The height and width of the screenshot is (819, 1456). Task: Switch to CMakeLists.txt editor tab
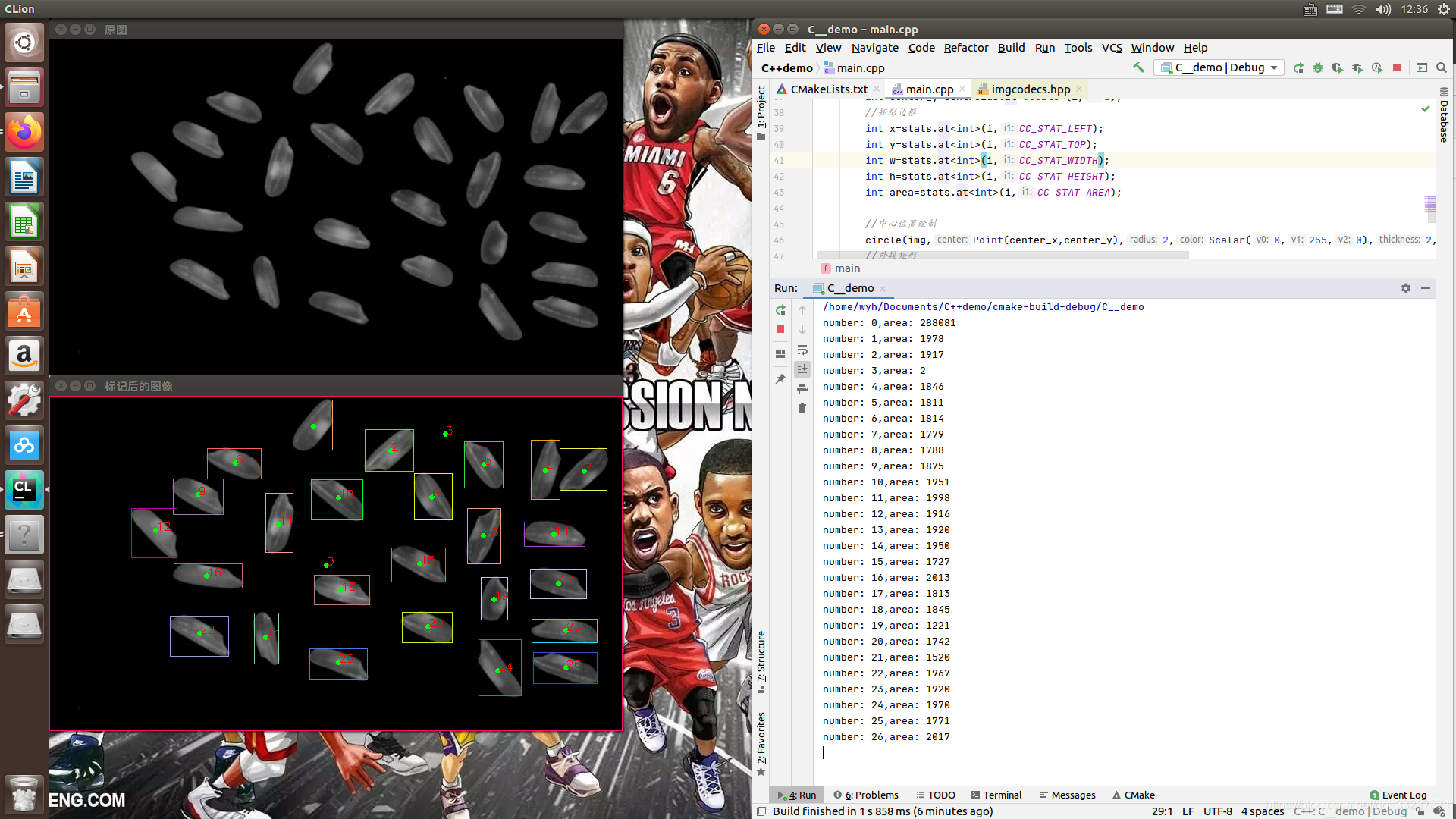(828, 89)
